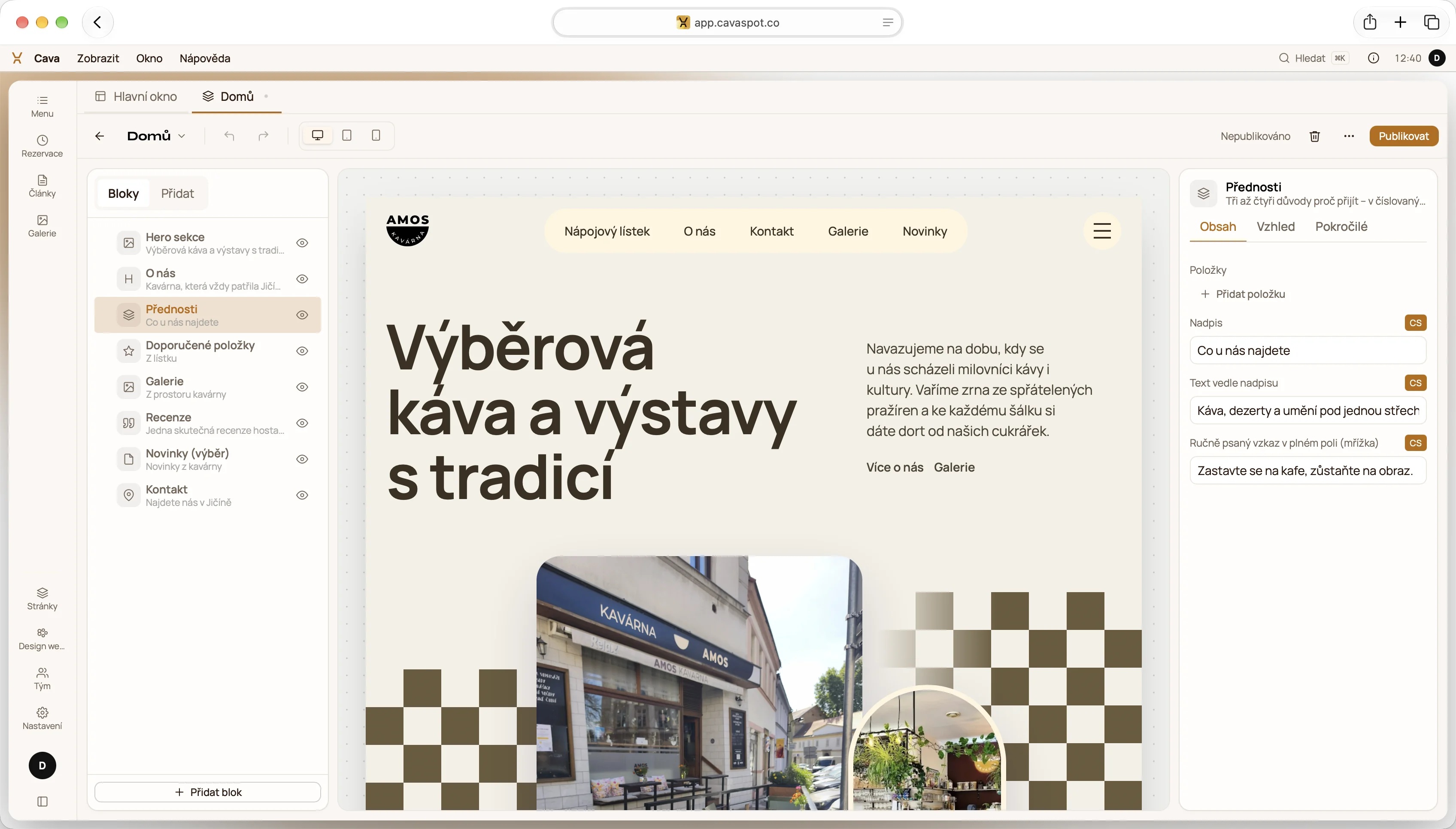
Task: Toggle visibility of Hero sekce block
Action: click(302, 242)
